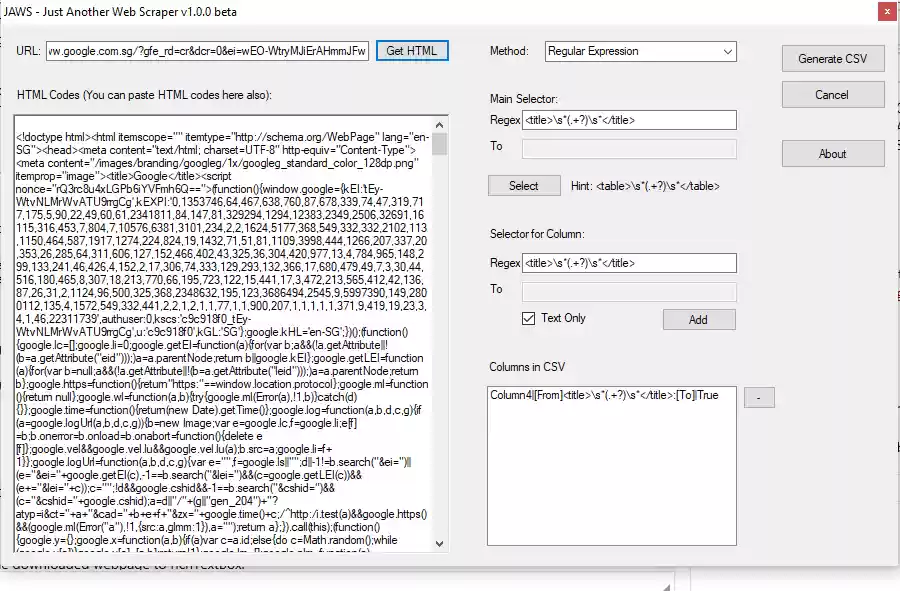Click the HTML textbox scrollbar down arrow

click(441, 545)
